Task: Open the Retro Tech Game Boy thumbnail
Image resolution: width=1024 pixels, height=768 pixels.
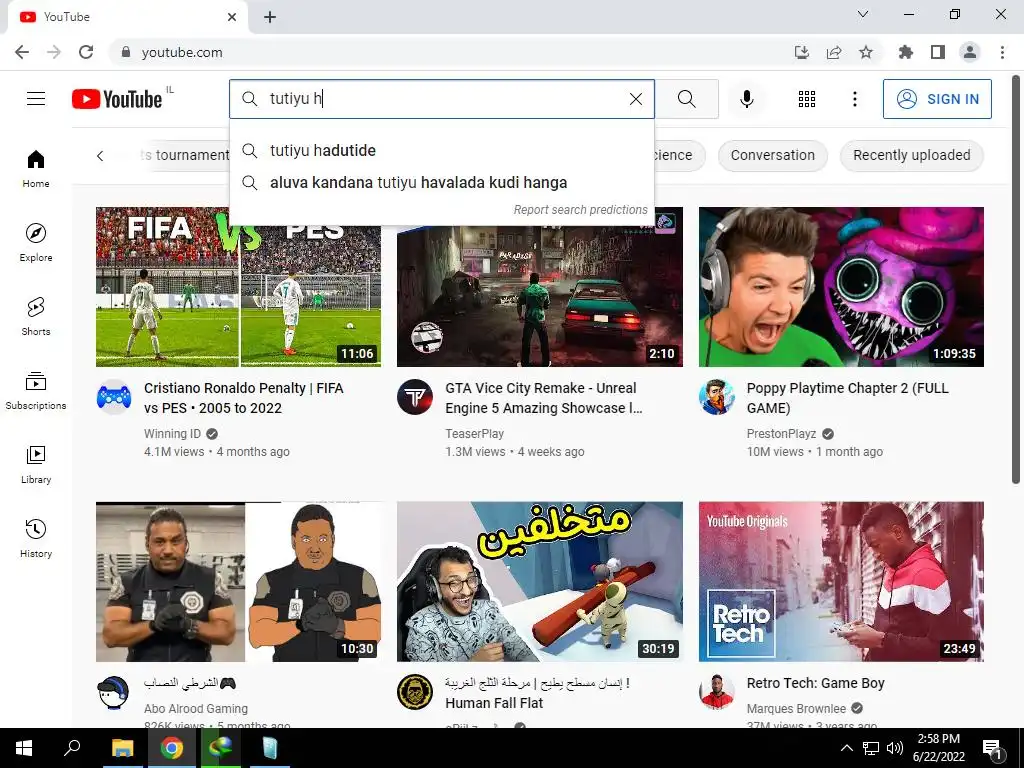Action: (841, 582)
